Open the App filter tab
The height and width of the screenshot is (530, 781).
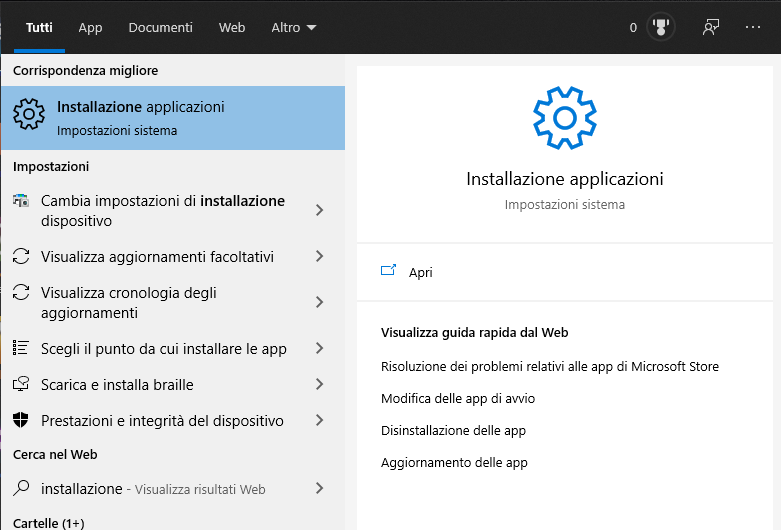[90, 27]
